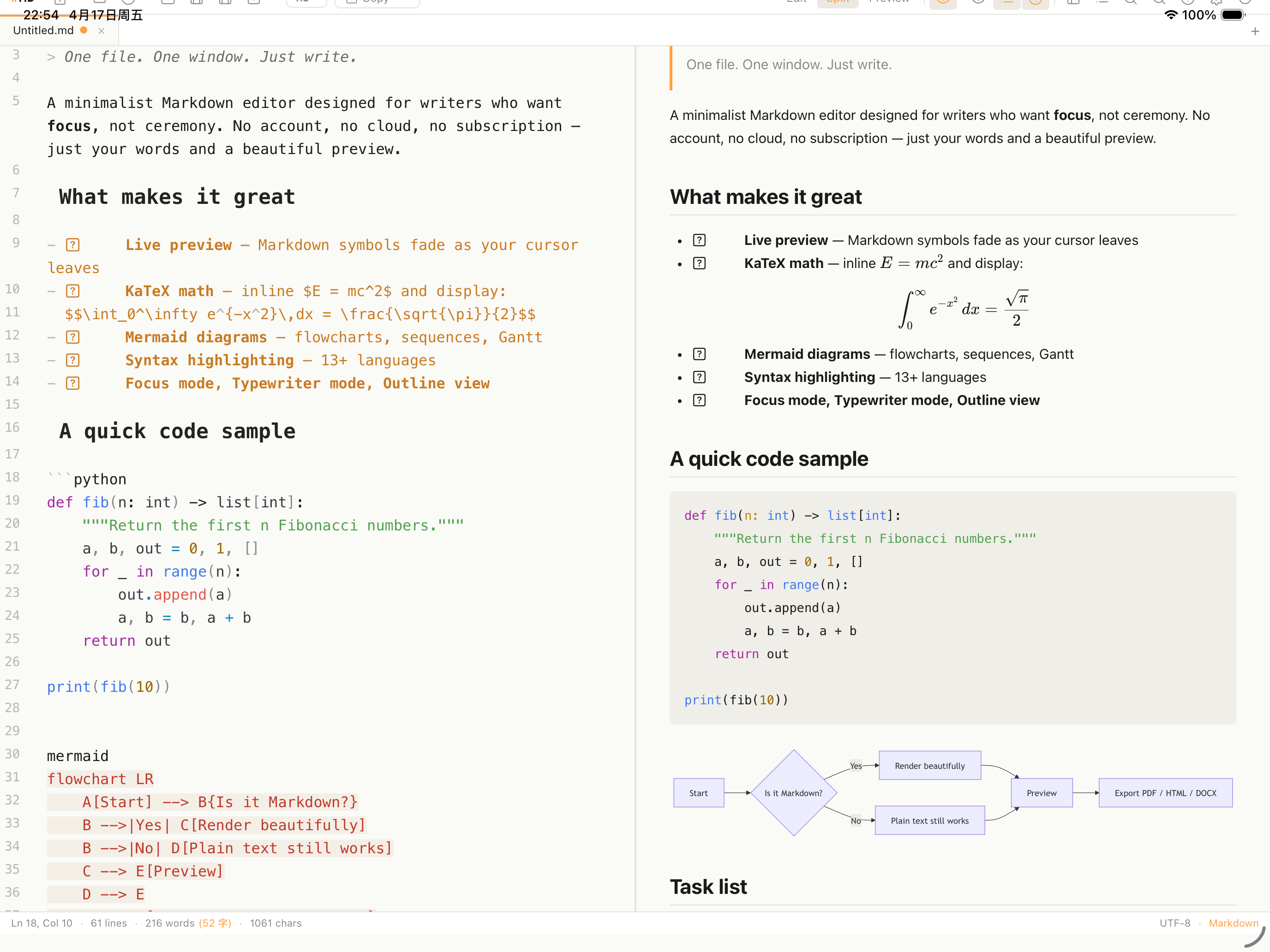Click the boxed glyph before 'Focus mode' in preview
1270x952 pixels.
pyautogui.click(x=699, y=400)
